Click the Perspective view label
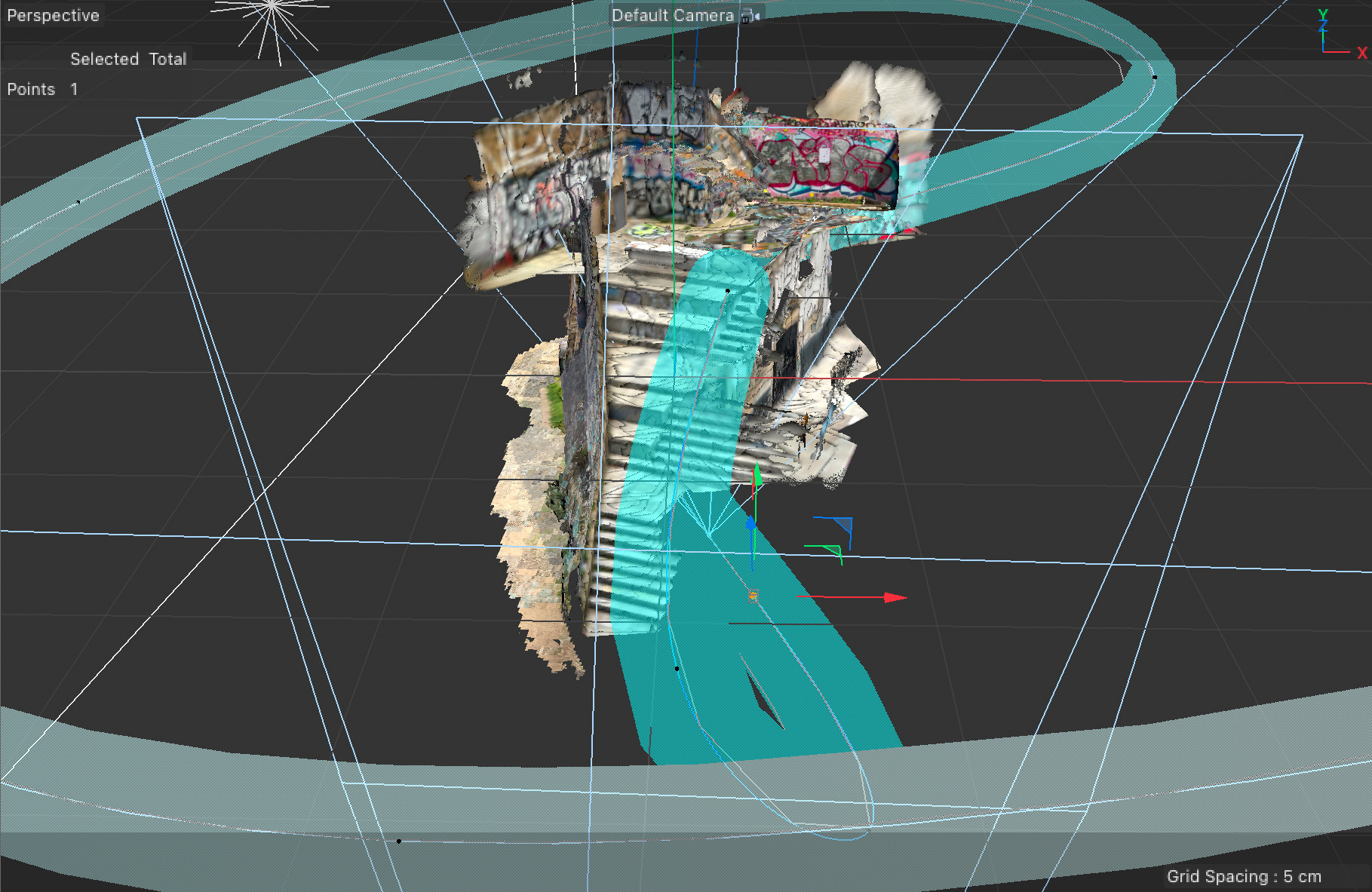The image size is (1372, 892). point(53,16)
